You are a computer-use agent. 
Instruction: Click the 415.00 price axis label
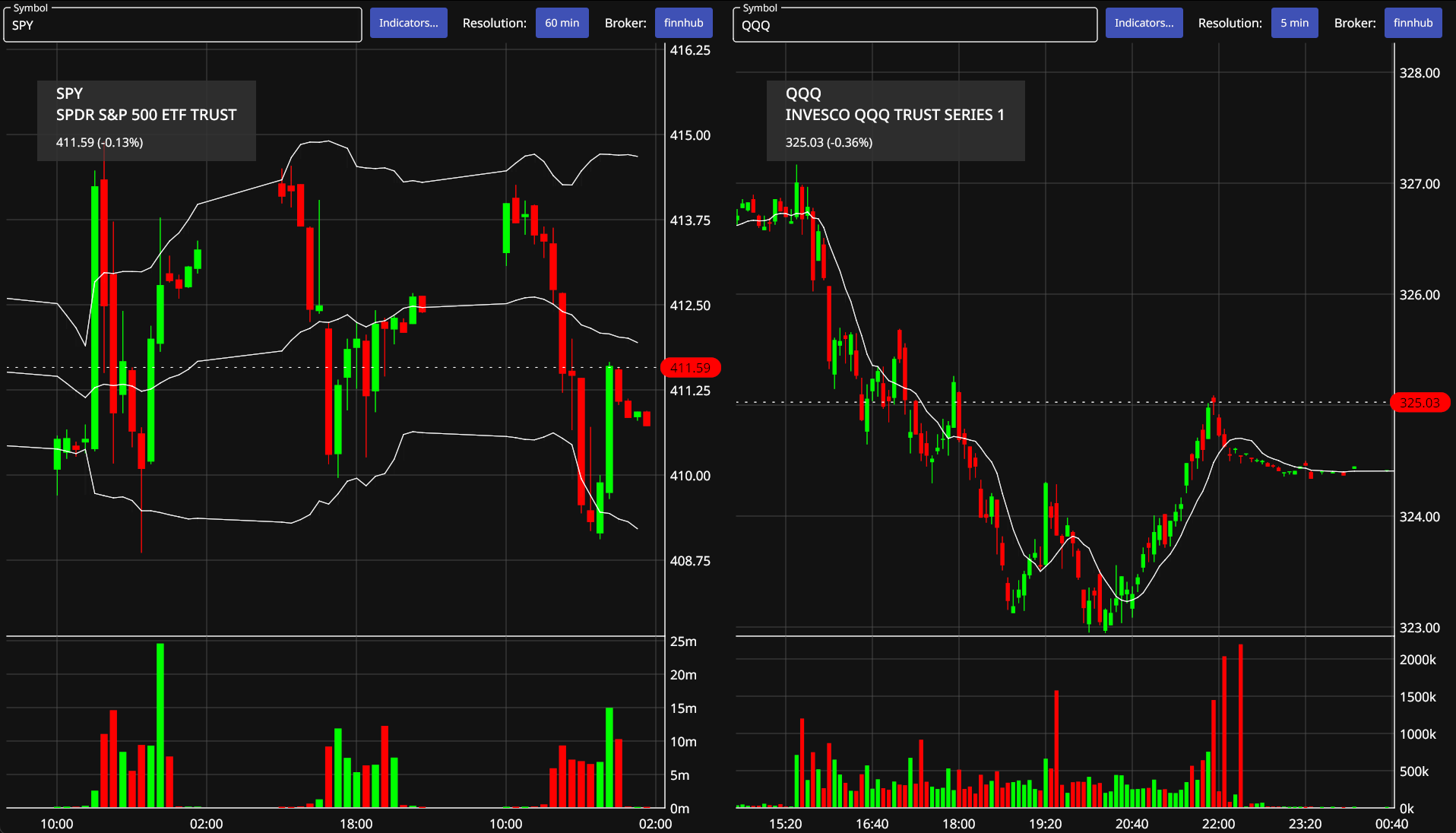[690, 135]
